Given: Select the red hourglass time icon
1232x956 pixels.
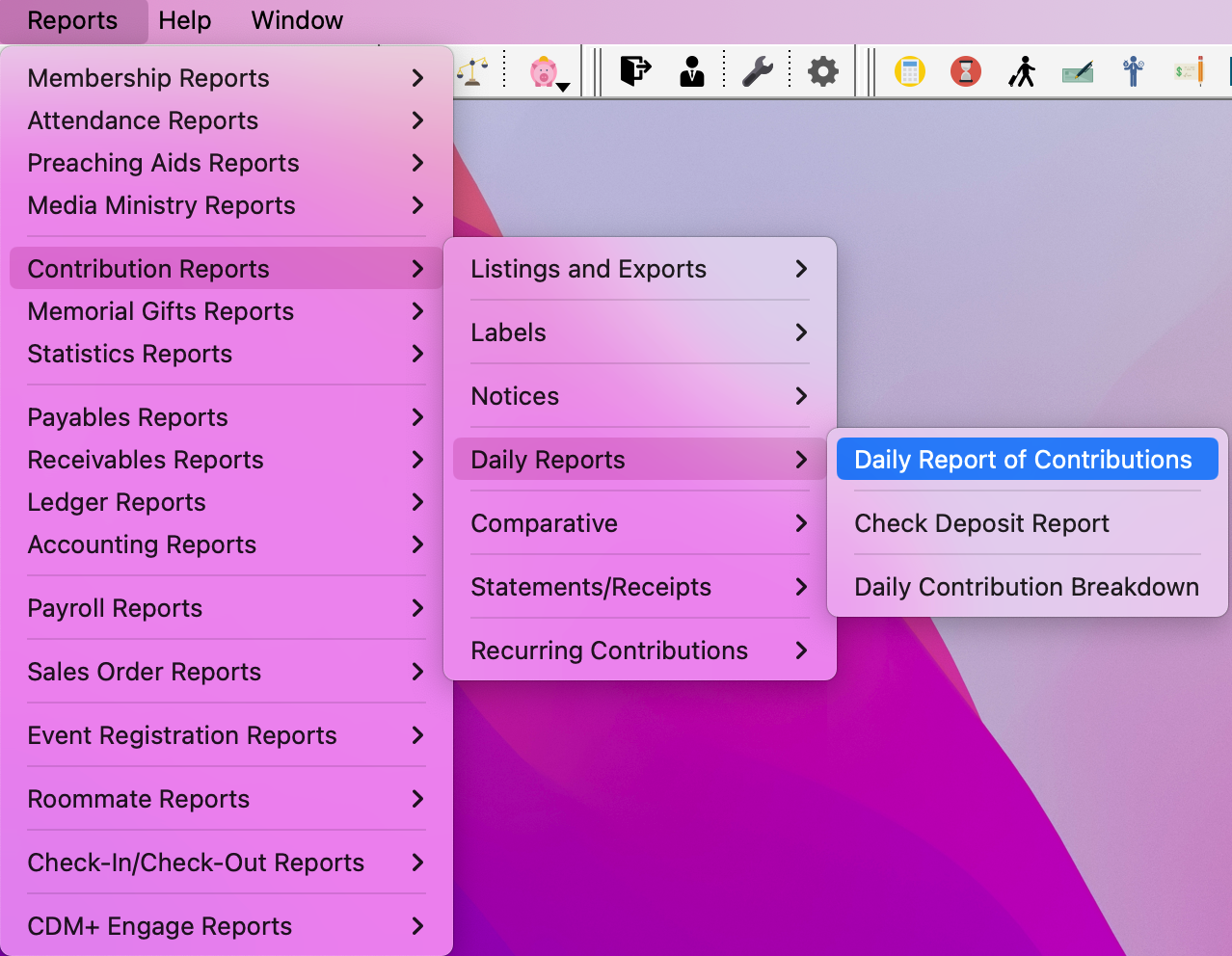Looking at the screenshot, I should [965, 70].
